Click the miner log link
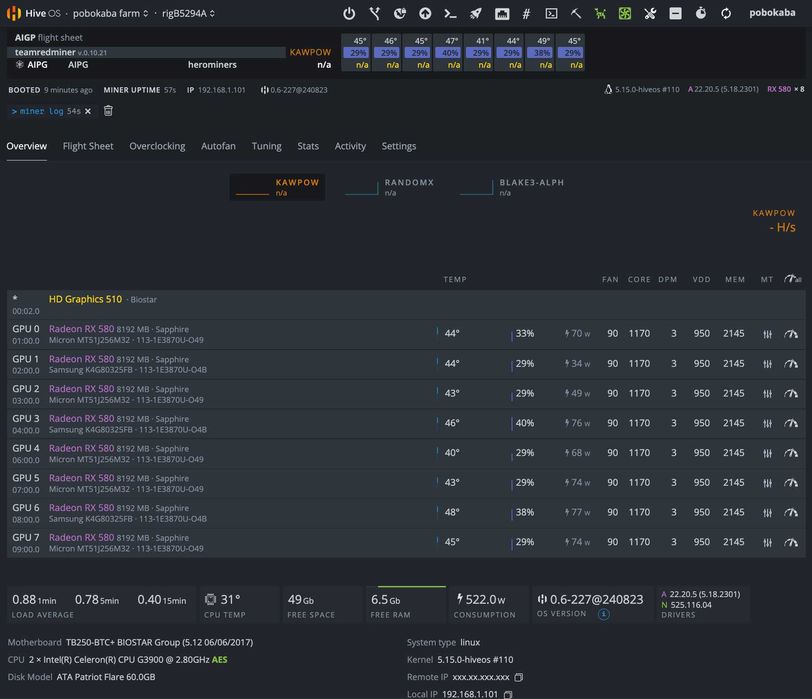The image size is (812, 699). click(41, 111)
